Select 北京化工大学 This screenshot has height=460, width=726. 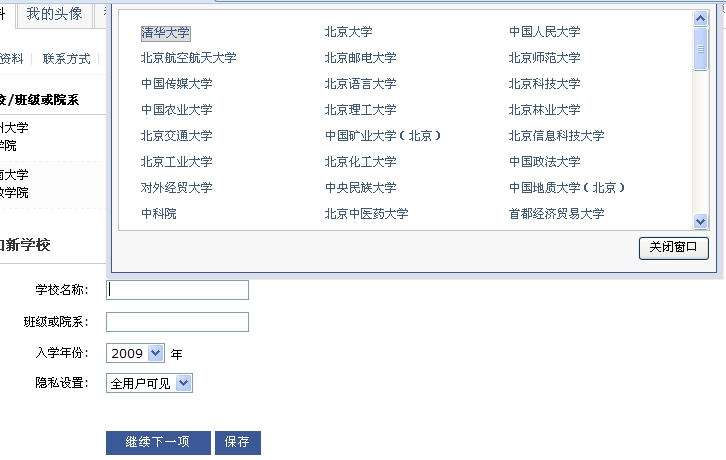click(x=360, y=162)
